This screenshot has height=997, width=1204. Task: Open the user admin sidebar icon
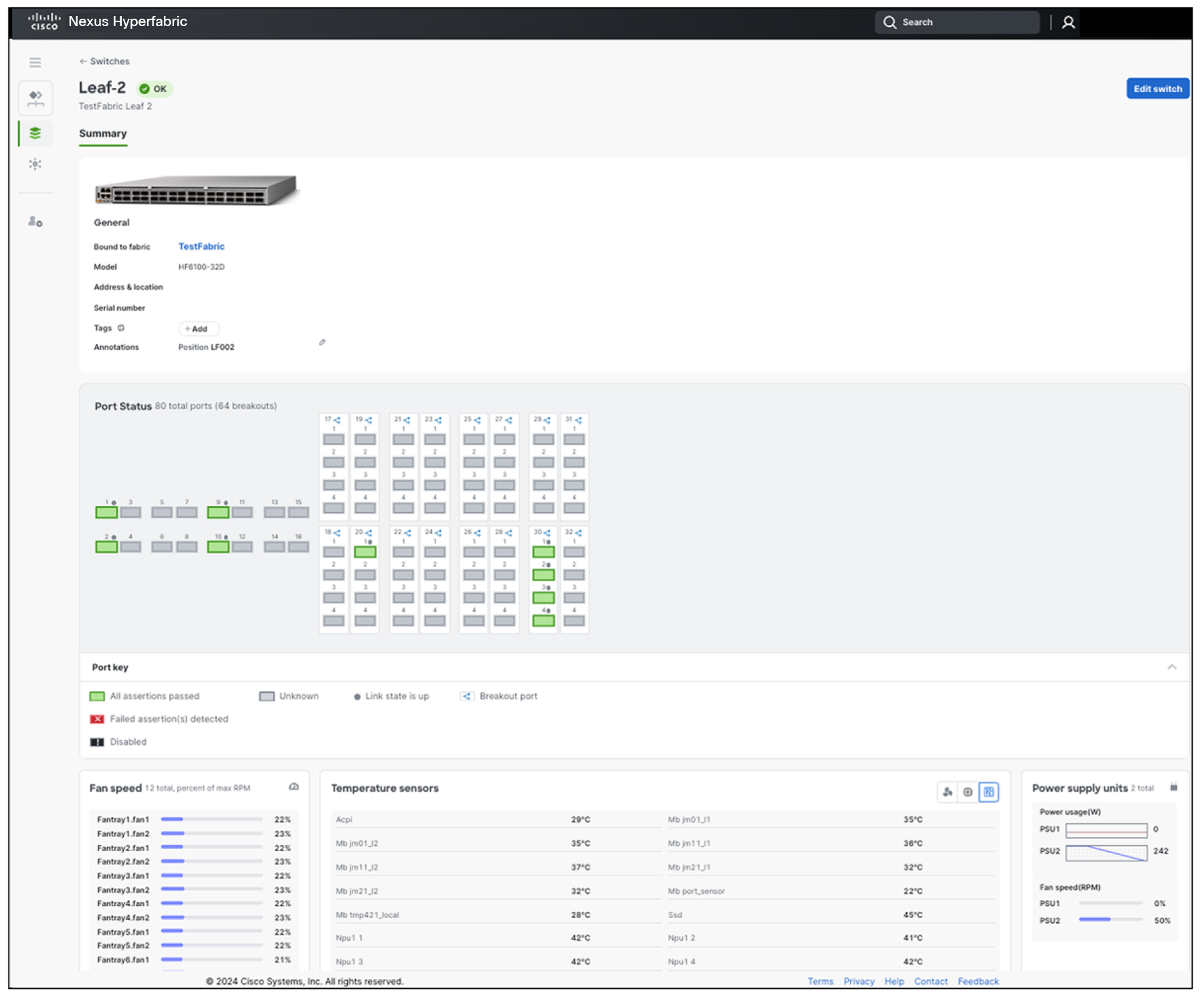coord(35,221)
